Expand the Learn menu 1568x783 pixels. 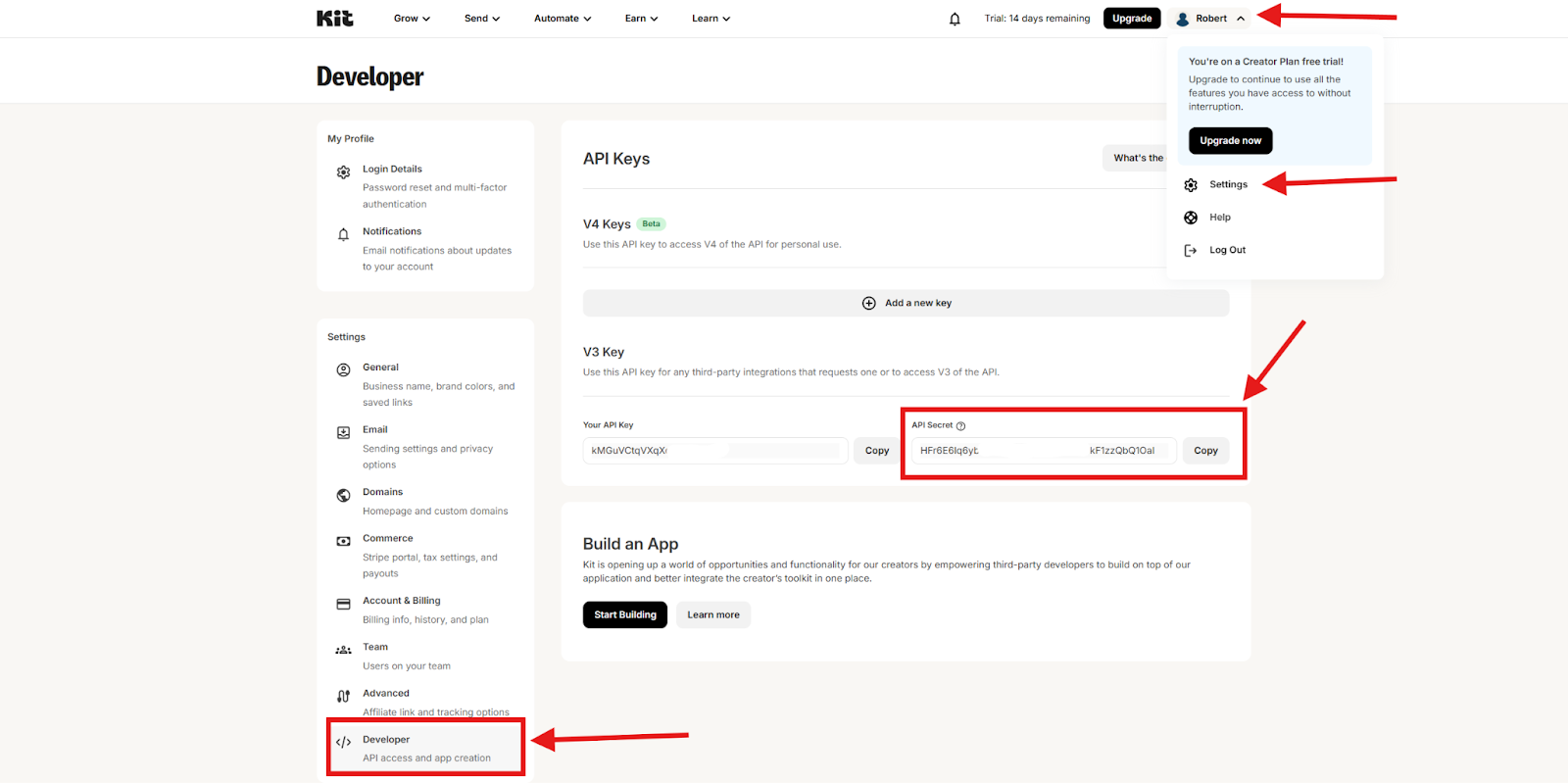(710, 19)
